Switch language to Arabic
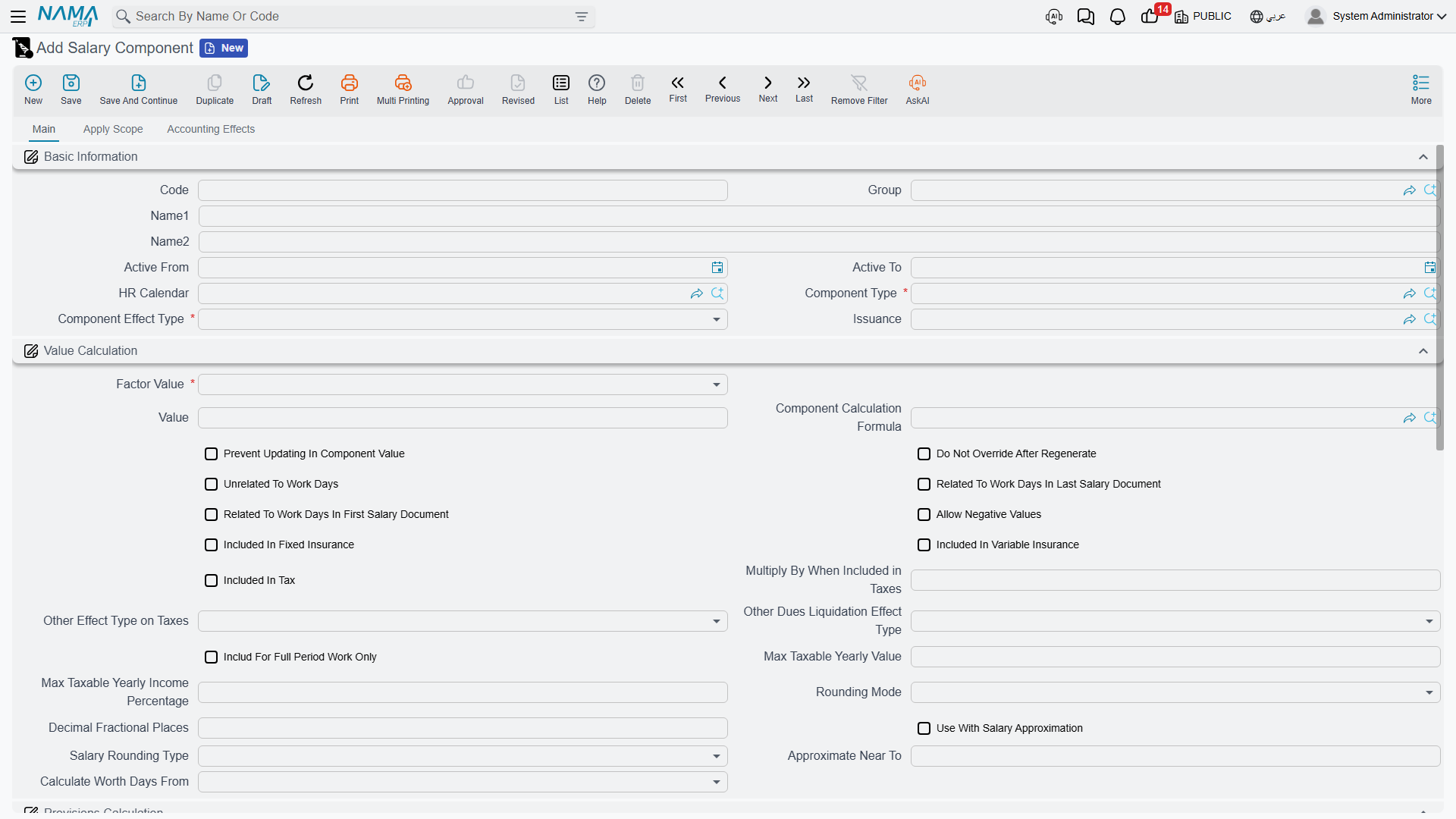The width and height of the screenshot is (1456, 819). click(x=1268, y=17)
